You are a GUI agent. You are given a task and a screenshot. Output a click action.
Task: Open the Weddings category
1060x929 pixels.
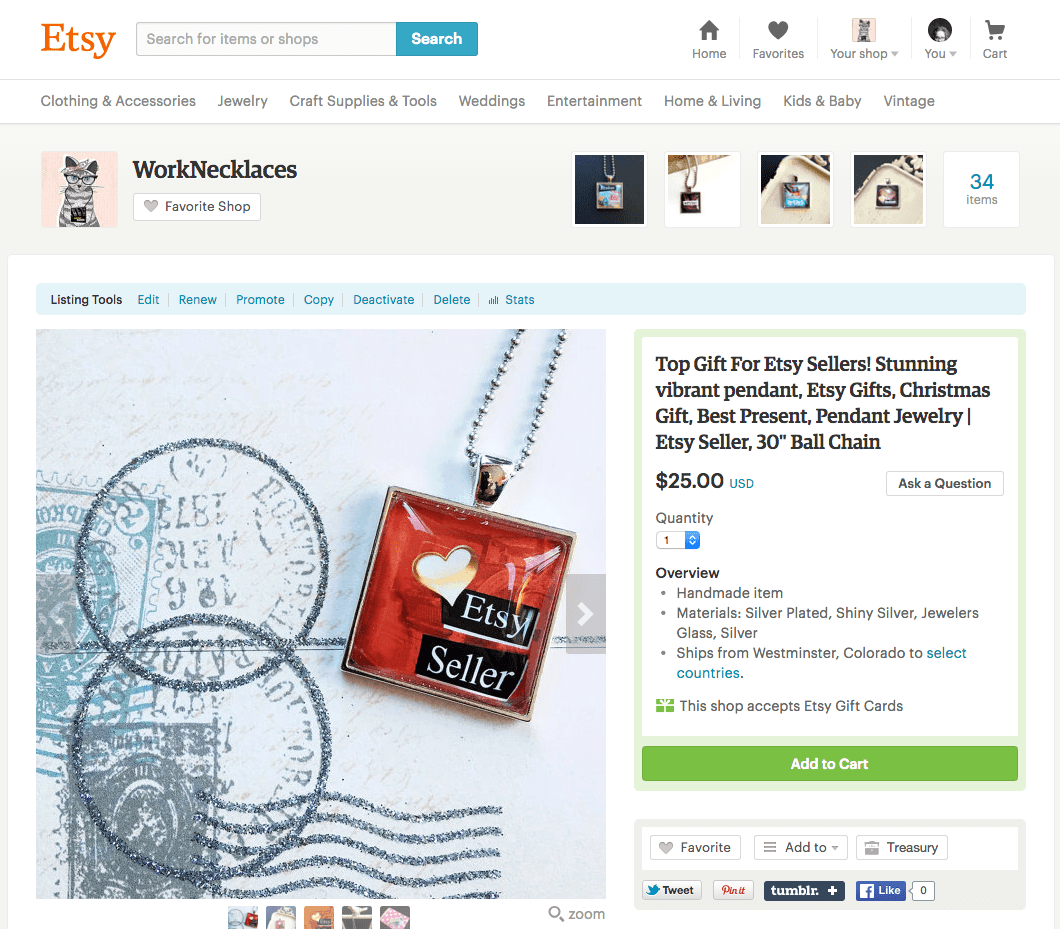pyautogui.click(x=491, y=101)
